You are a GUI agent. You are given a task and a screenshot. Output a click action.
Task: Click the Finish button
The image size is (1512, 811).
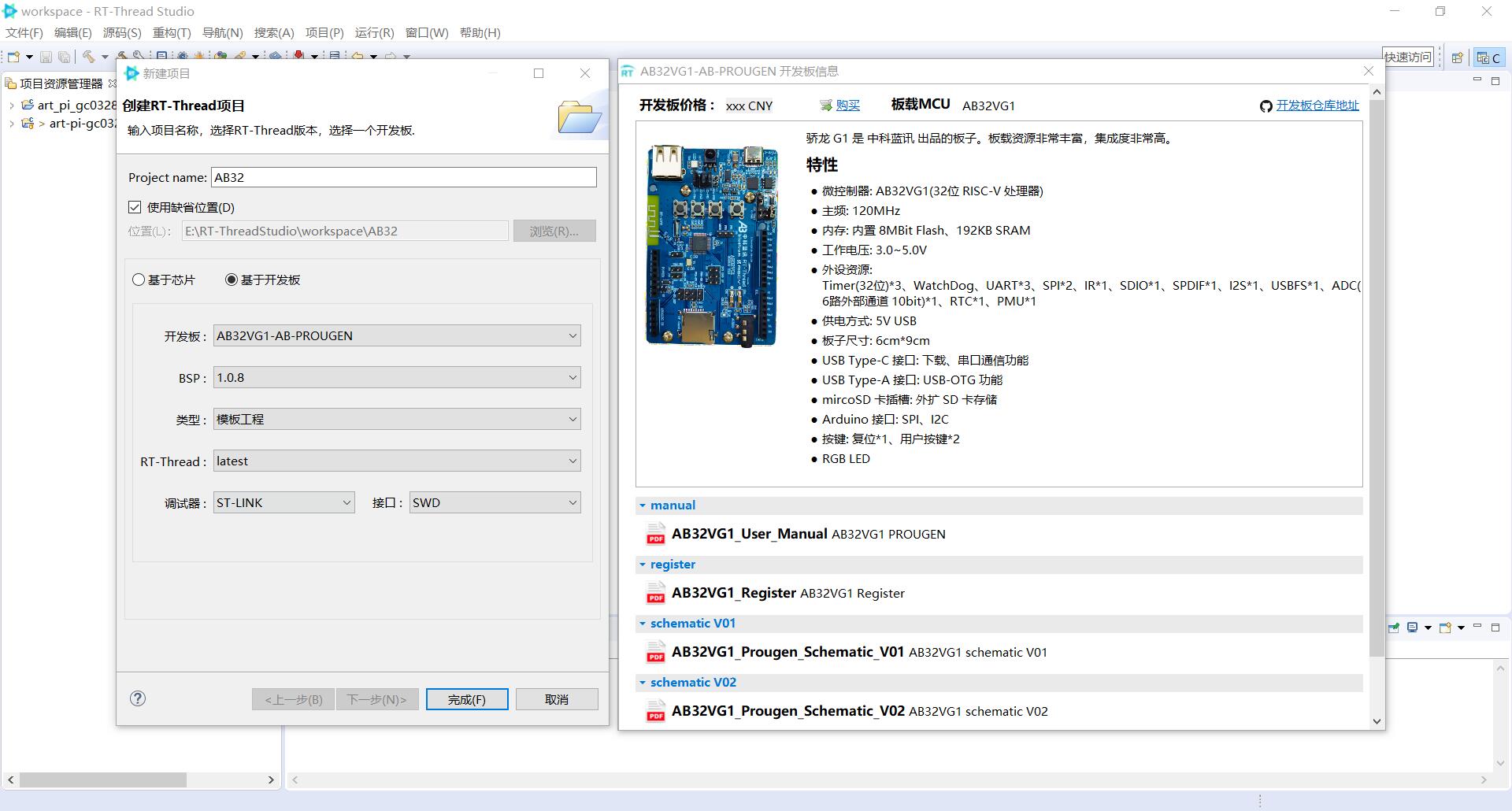click(467, 699)
